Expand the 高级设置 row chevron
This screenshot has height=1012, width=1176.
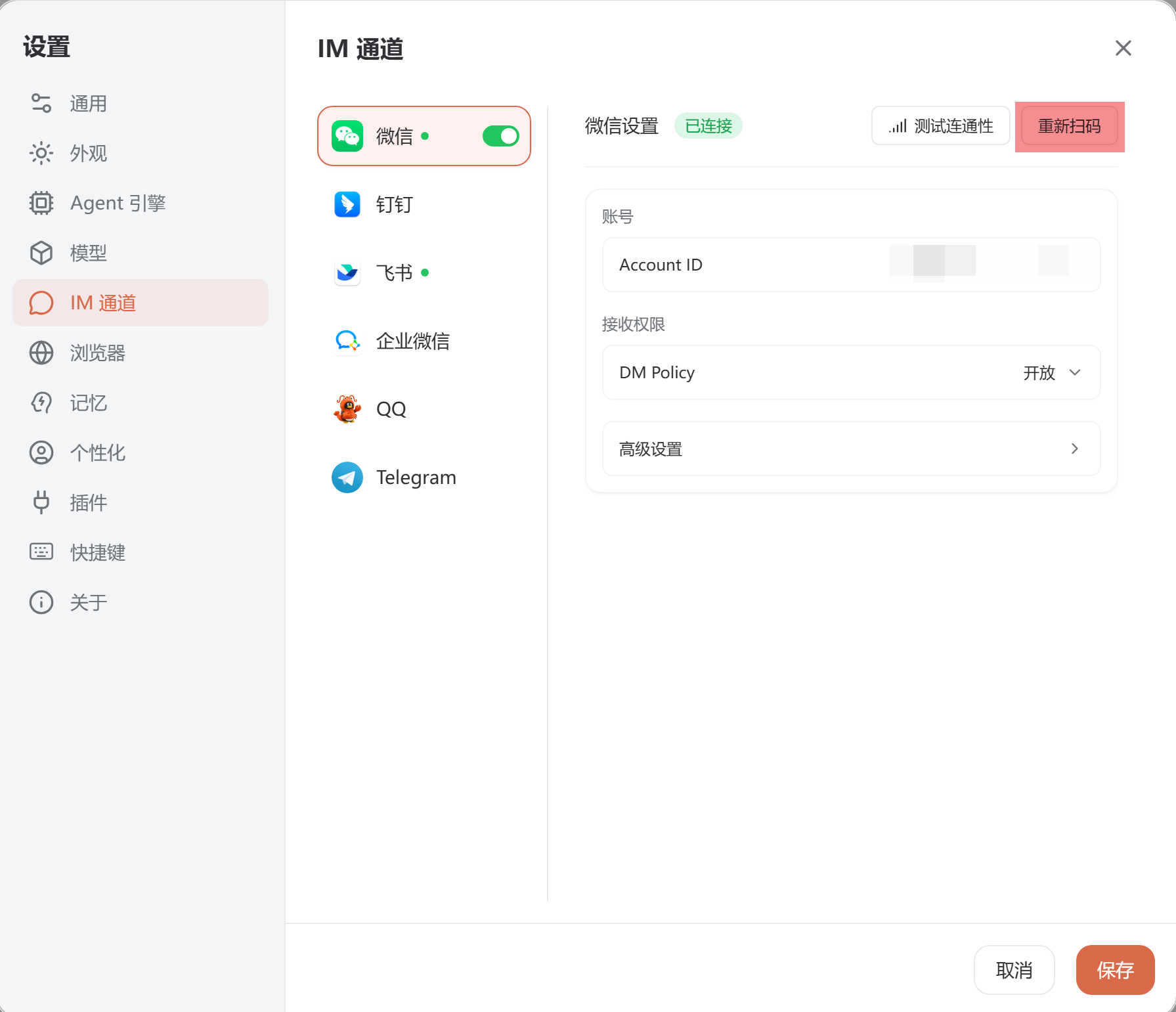tap(1075, 449)
